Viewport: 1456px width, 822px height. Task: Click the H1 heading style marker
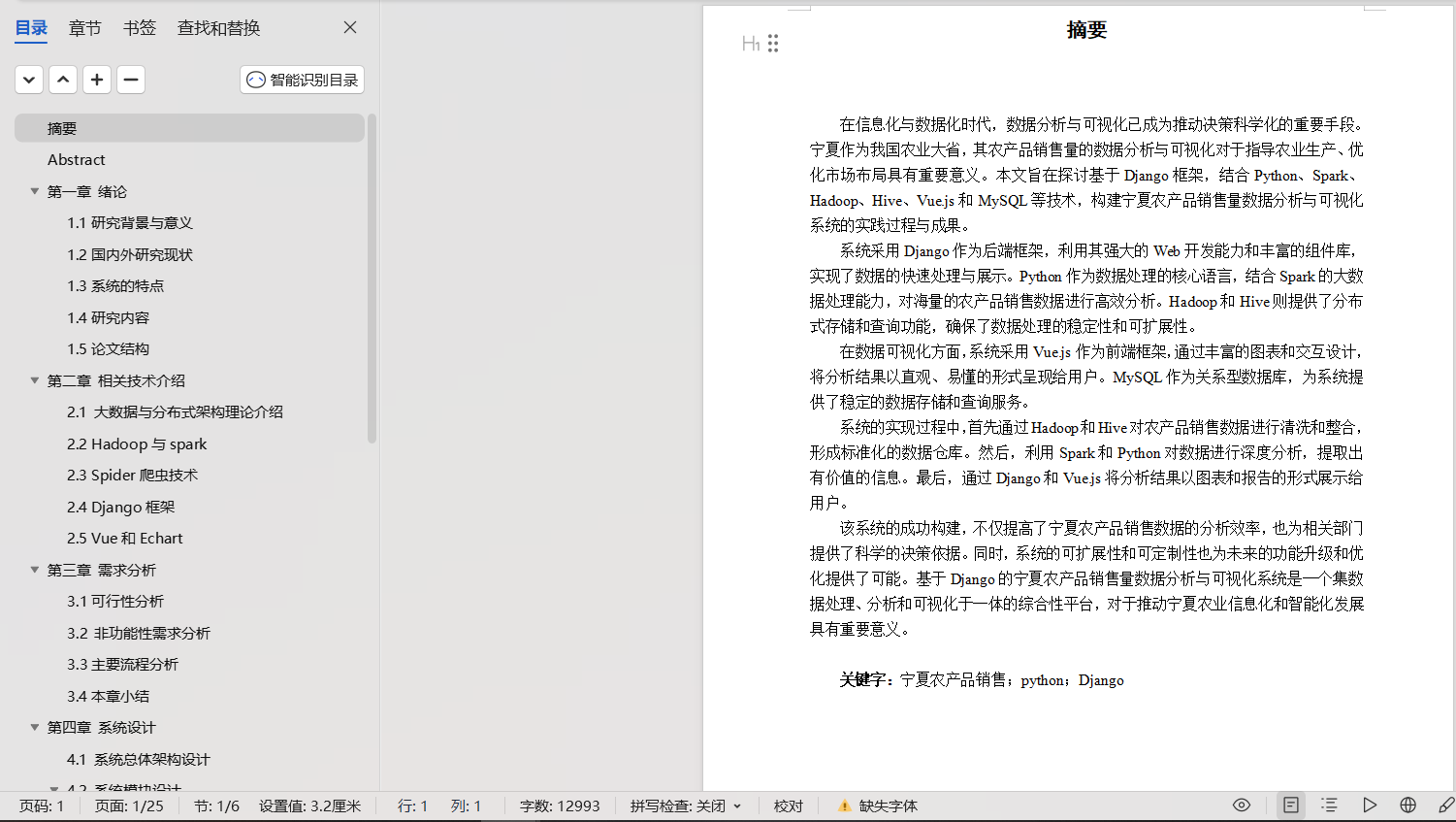751,43
